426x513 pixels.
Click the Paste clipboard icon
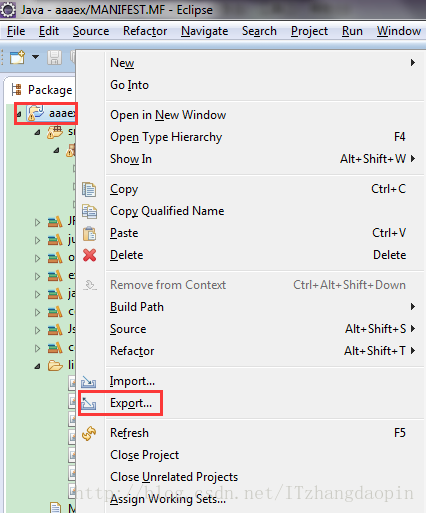(x=89, y=233)
